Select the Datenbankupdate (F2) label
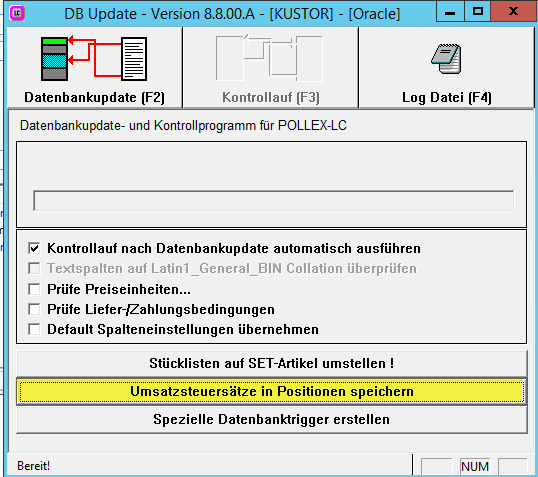This screenshot has width=538, height=477. pos(94,97)
